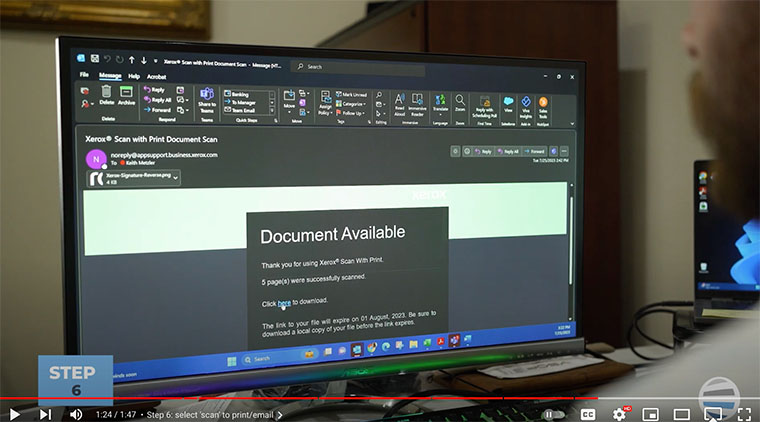Screen dimensions: 760x422
Task: Click the Assign Policy icon
Action: coord(325,97)
